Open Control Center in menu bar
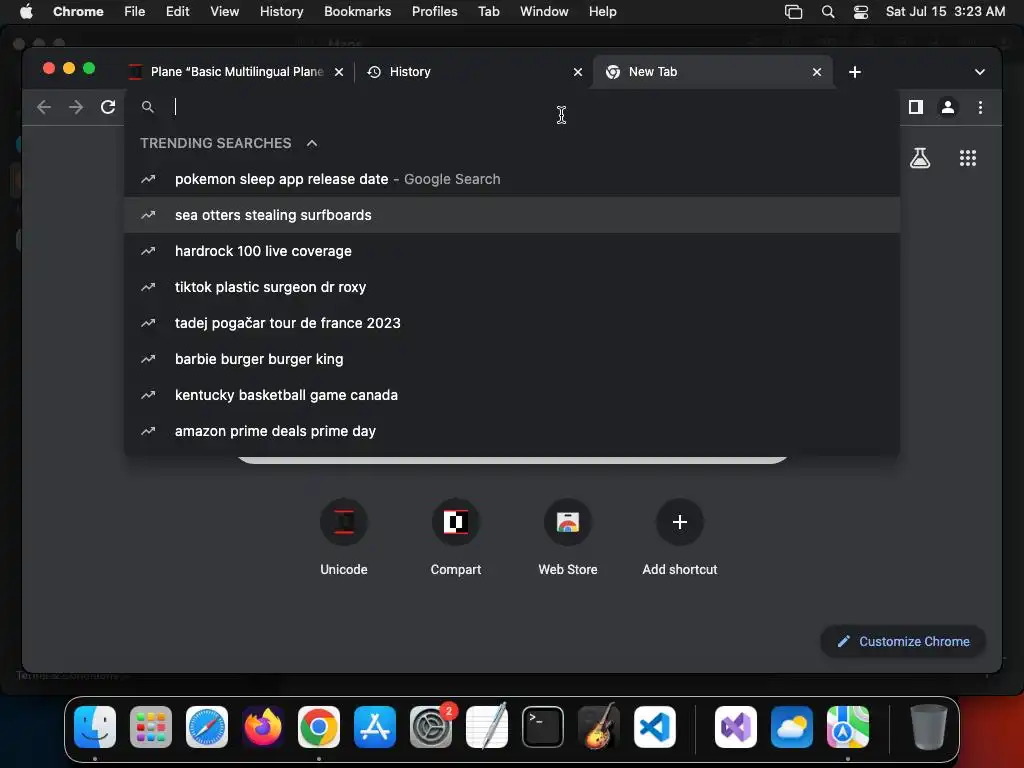Viewport: 1024px width, 768px height. pos(861,12)
